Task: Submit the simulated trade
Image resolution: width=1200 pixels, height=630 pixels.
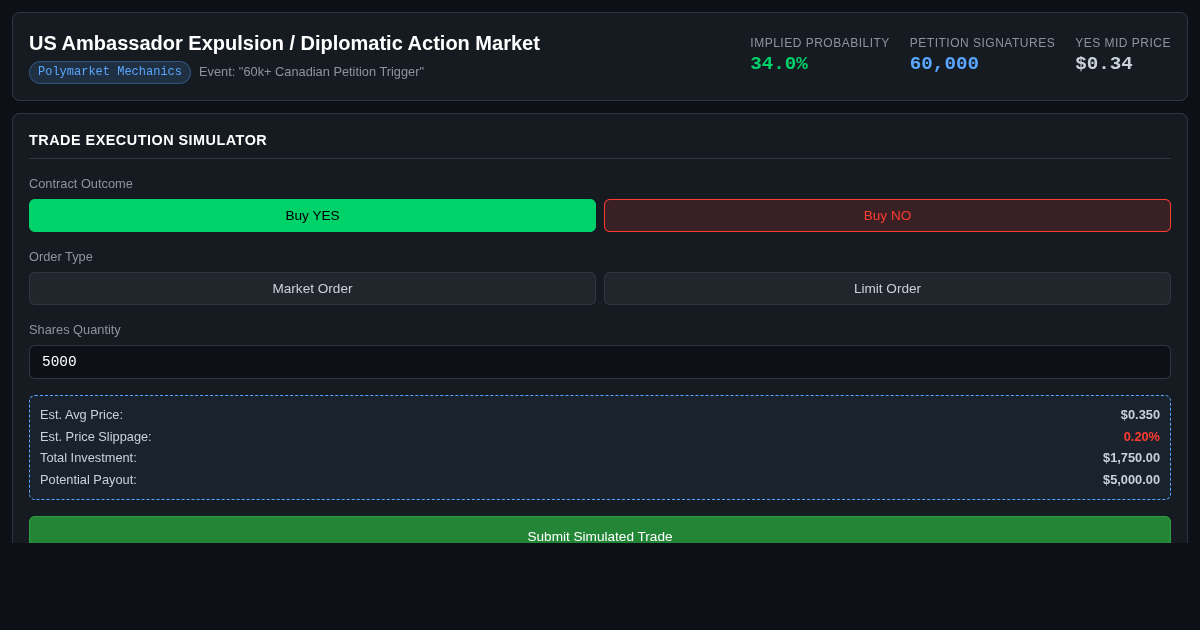Action: pyautogui.click(x=600, y=531)
